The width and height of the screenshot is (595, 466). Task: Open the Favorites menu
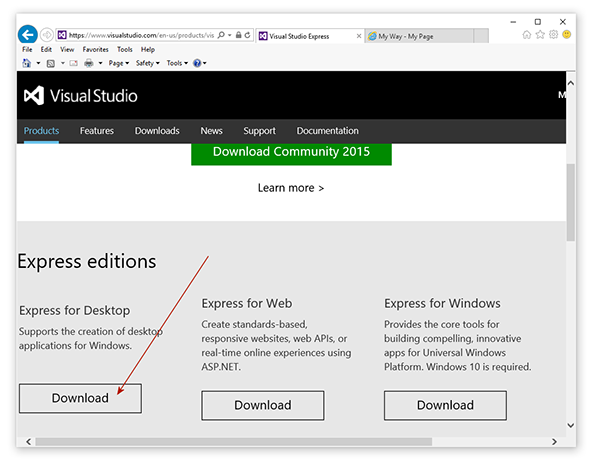click(96, 49)
